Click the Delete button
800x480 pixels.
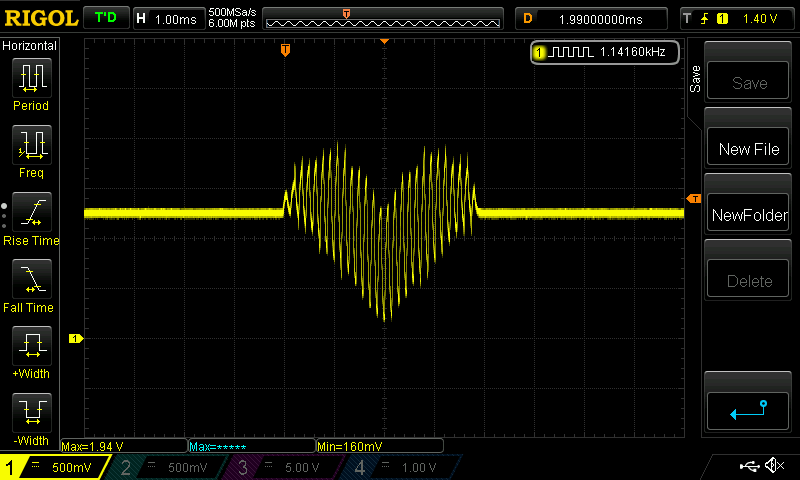click(x=748, y=279)
